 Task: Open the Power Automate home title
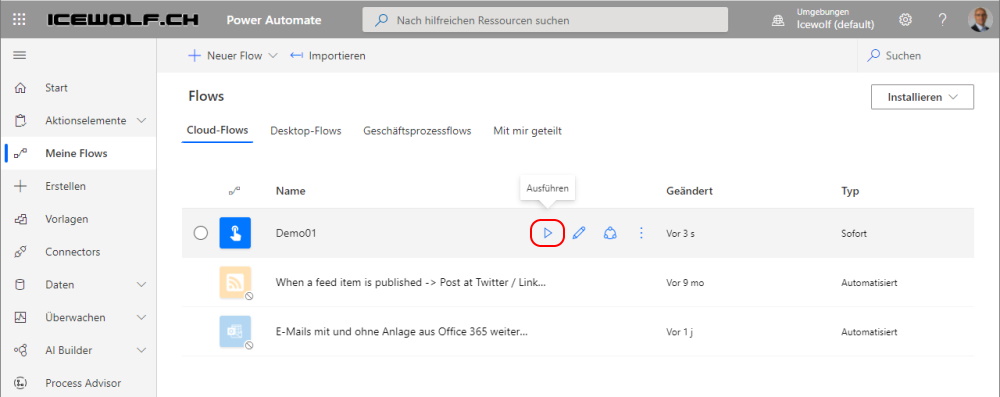(274, 20)
